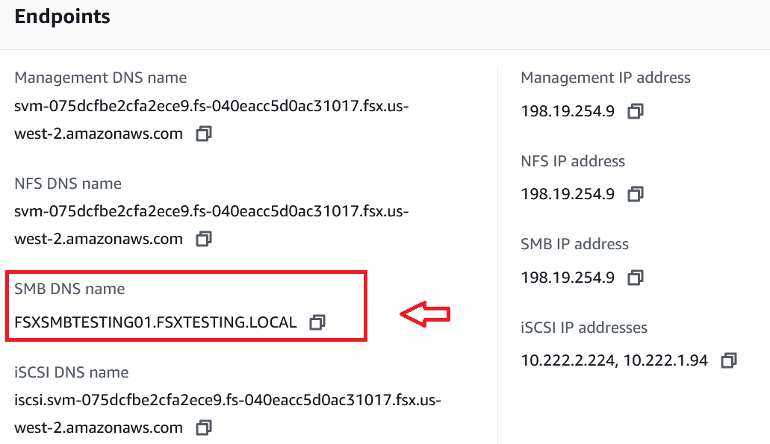Copy the SMB IP address

(x=635, y=277)
